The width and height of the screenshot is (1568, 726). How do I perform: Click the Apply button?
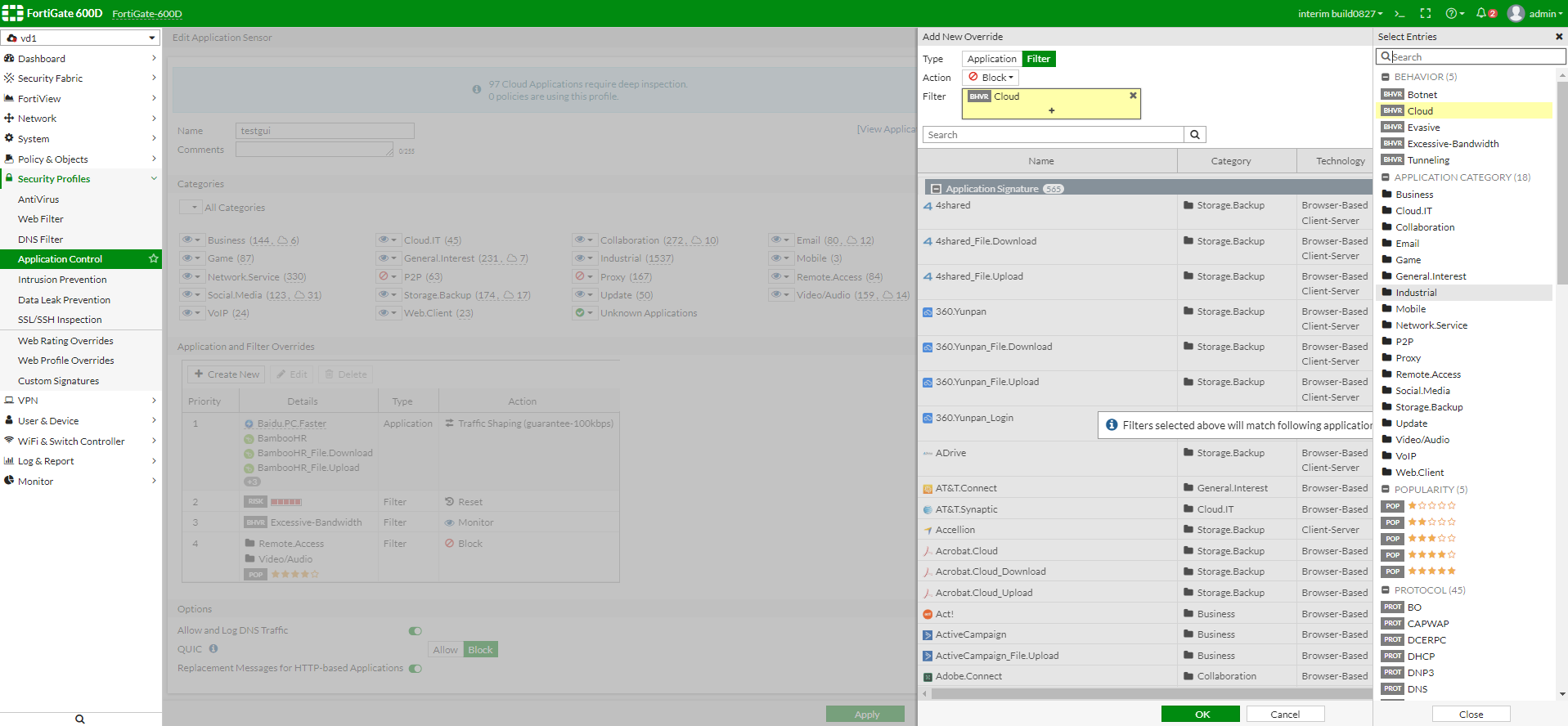click(865, 714)
